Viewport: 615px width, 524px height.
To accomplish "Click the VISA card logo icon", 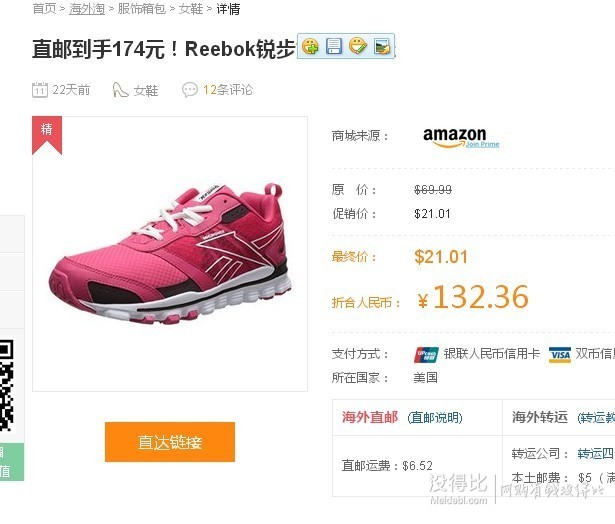I will pos(560,355).
